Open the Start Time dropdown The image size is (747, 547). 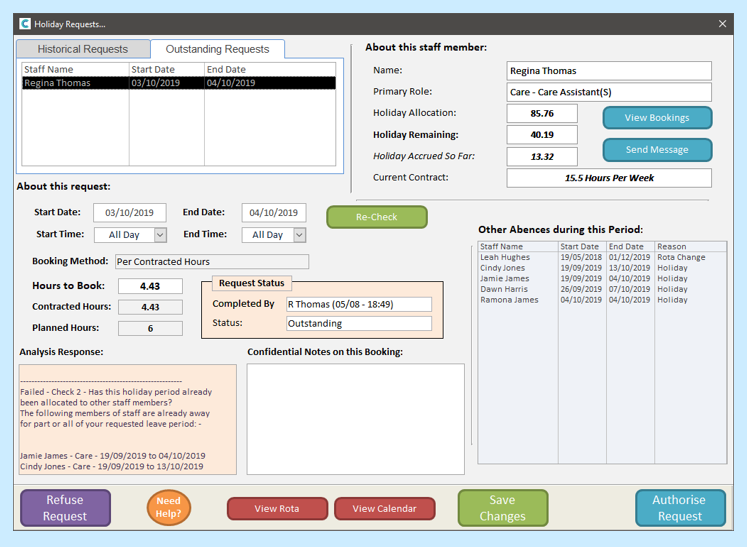point(160,235)
